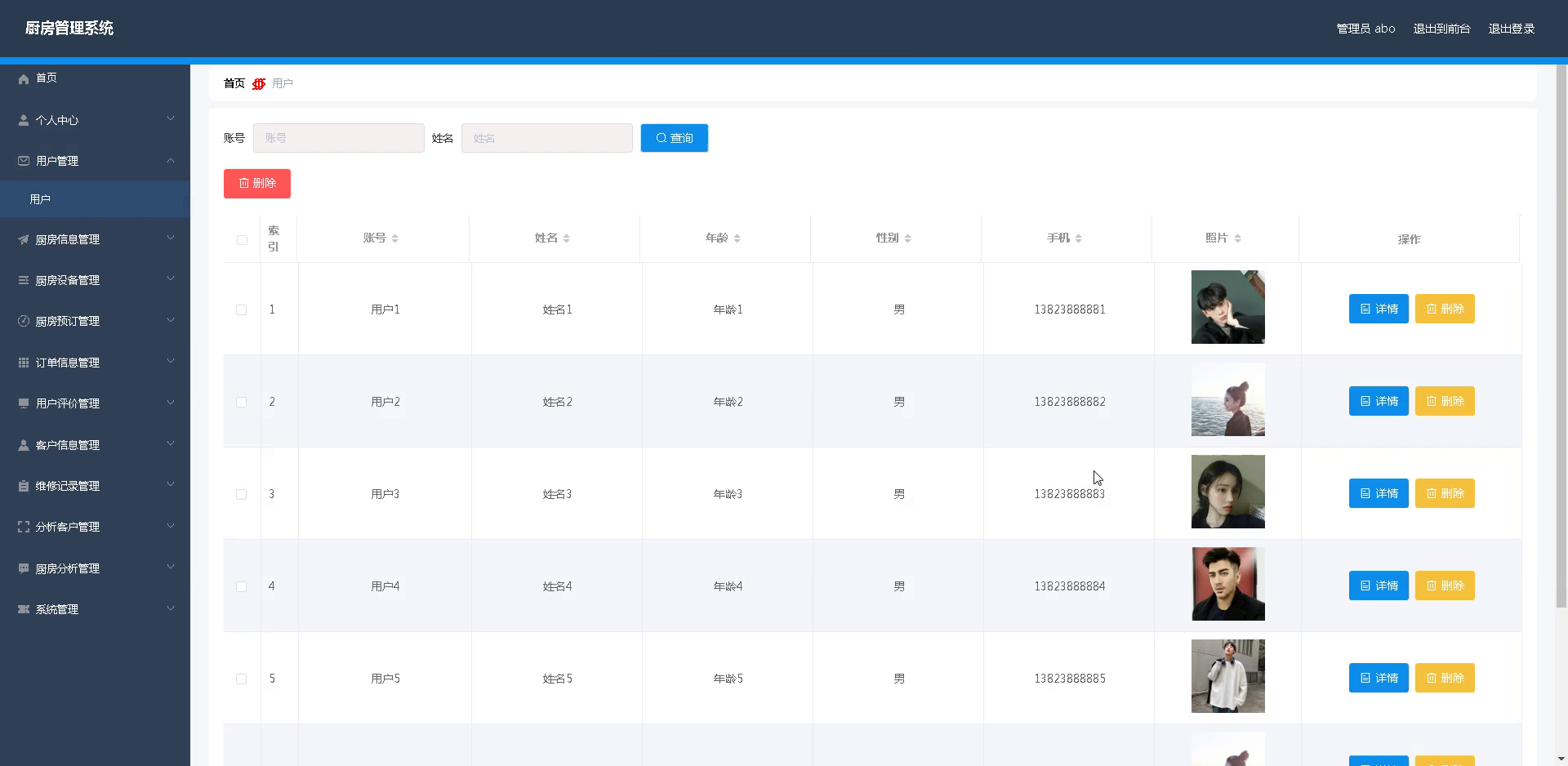The image size is (1568, 766).
Task: Focus the 账号 search input field
Action: click(x=339, y=138)
